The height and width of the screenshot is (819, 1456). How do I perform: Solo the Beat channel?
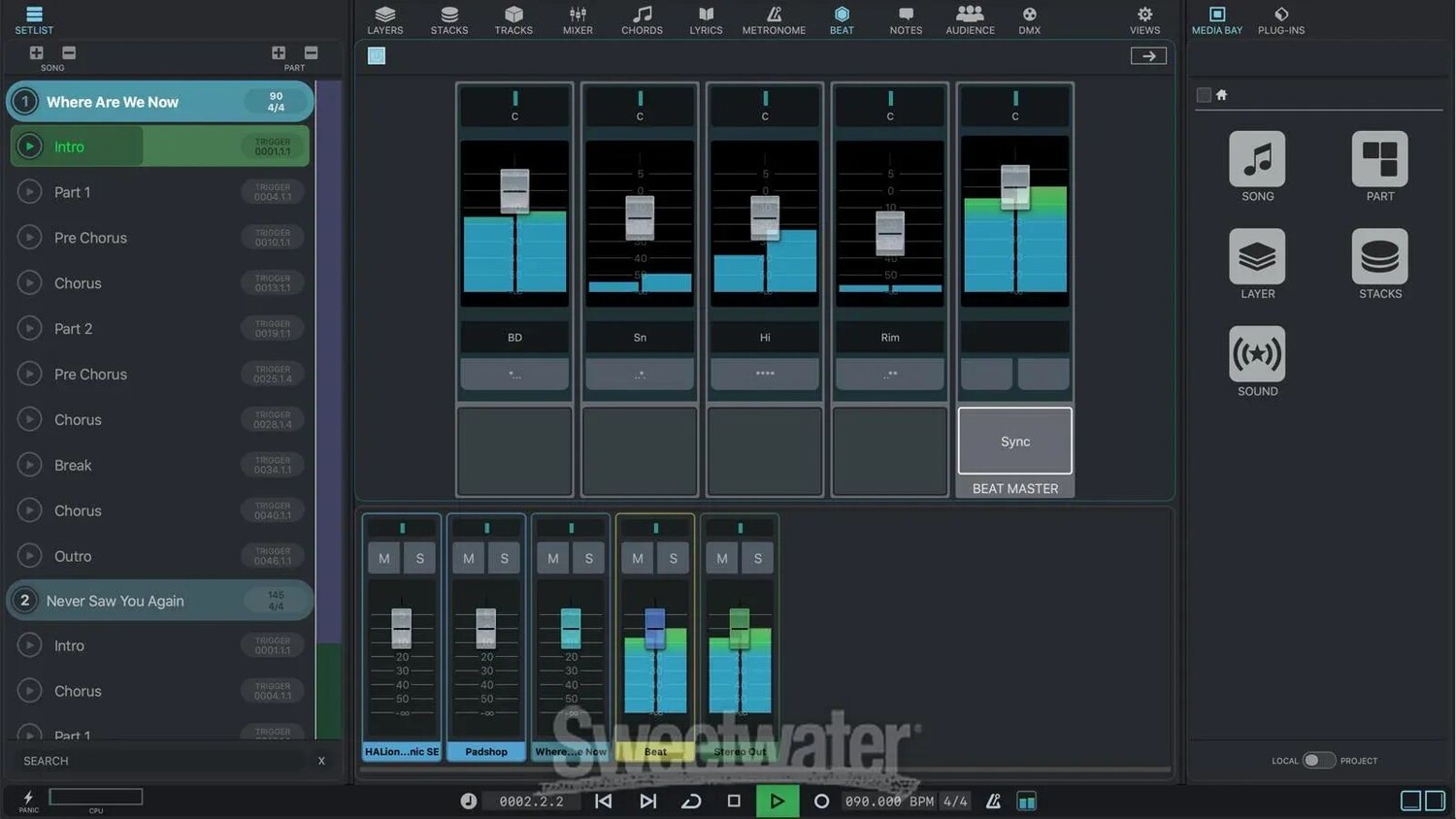[x=674, y=558]
